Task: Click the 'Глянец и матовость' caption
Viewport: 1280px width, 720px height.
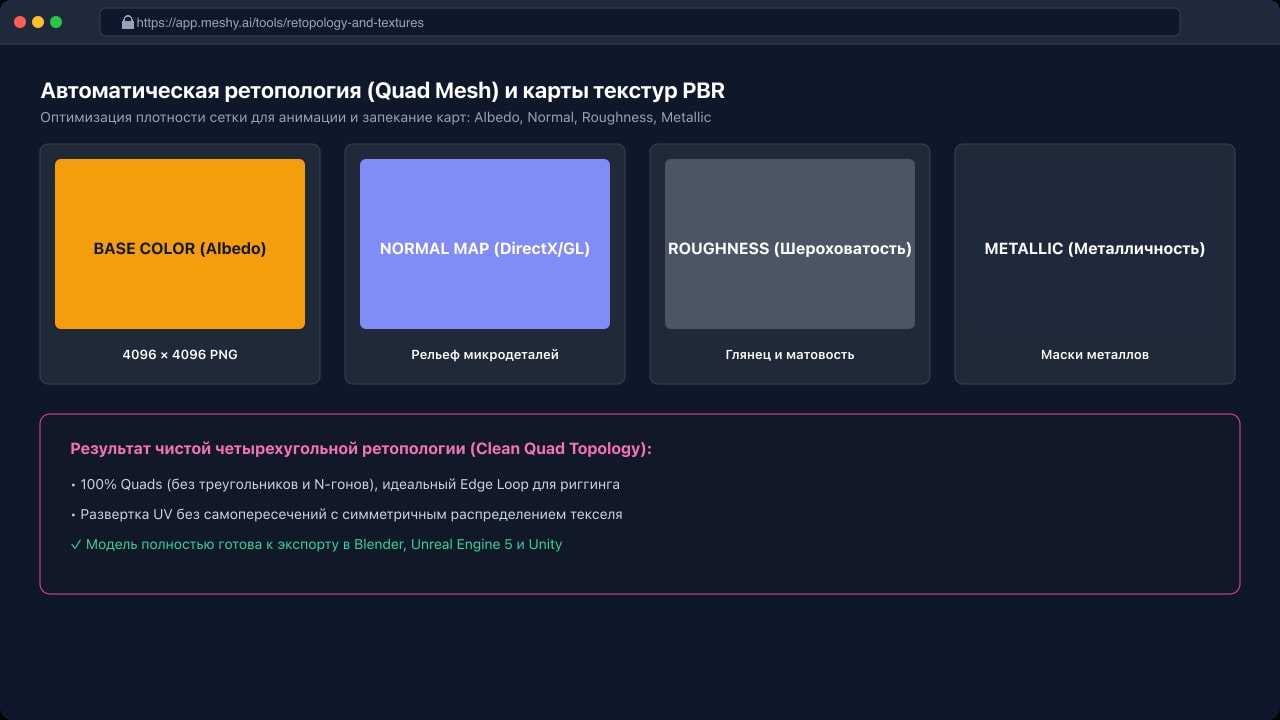Action: (790, 355)
